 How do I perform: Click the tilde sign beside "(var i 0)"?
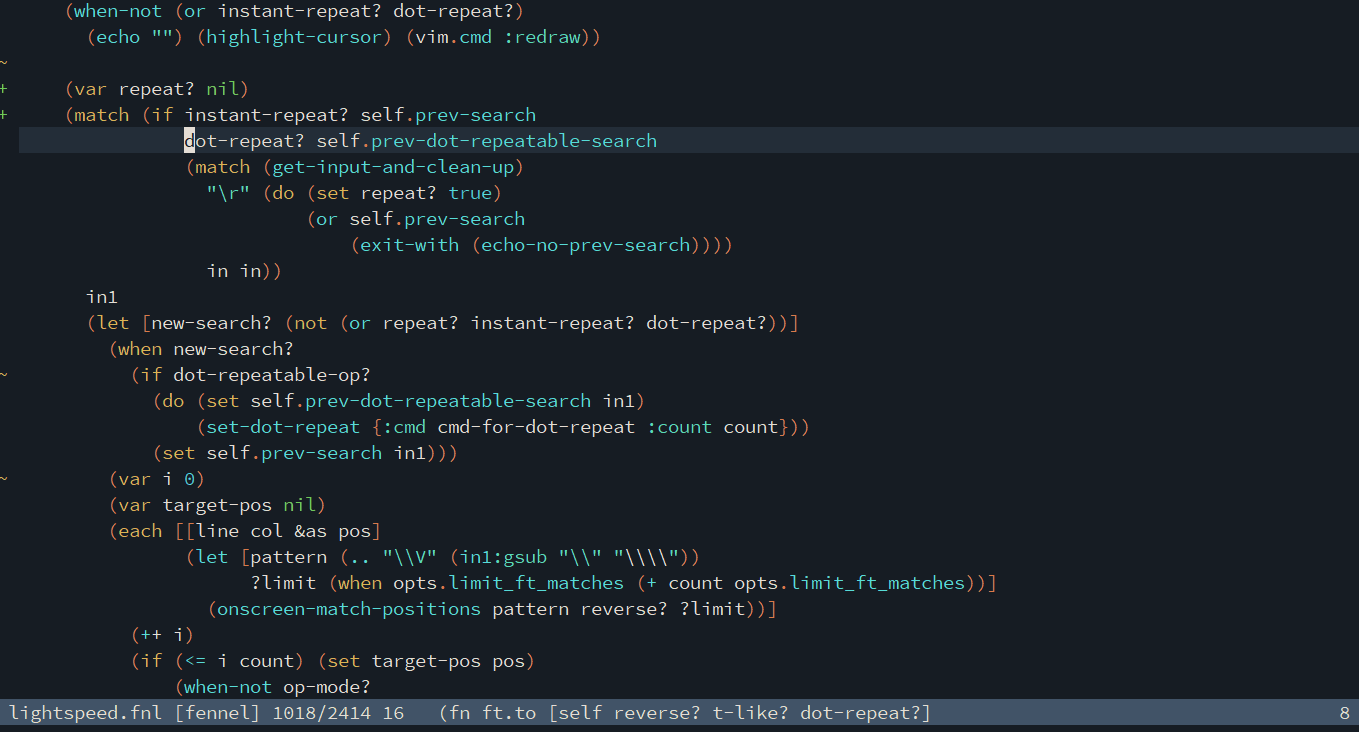(4, 479)
